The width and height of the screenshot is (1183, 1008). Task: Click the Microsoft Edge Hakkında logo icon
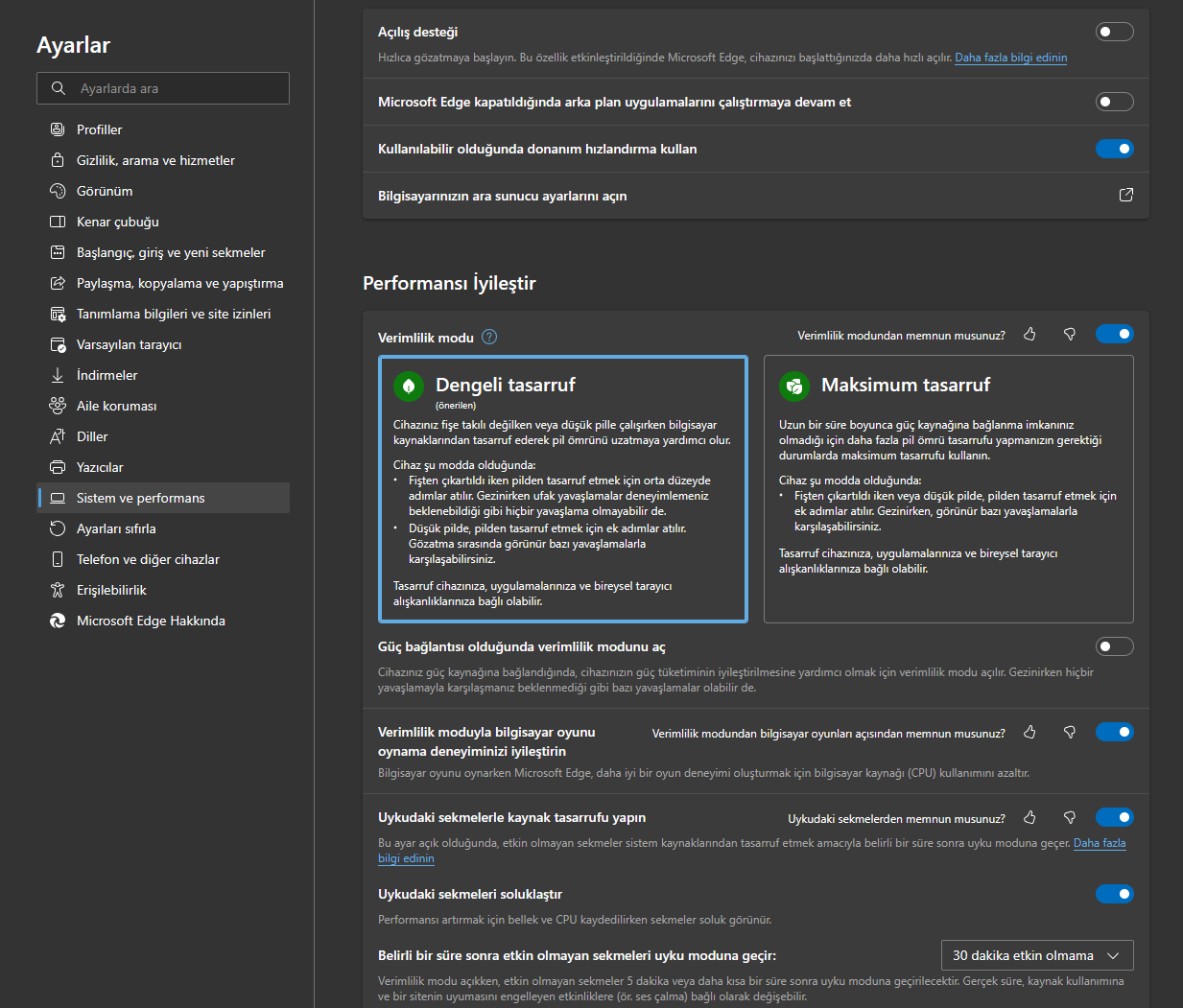pos(58,621)
